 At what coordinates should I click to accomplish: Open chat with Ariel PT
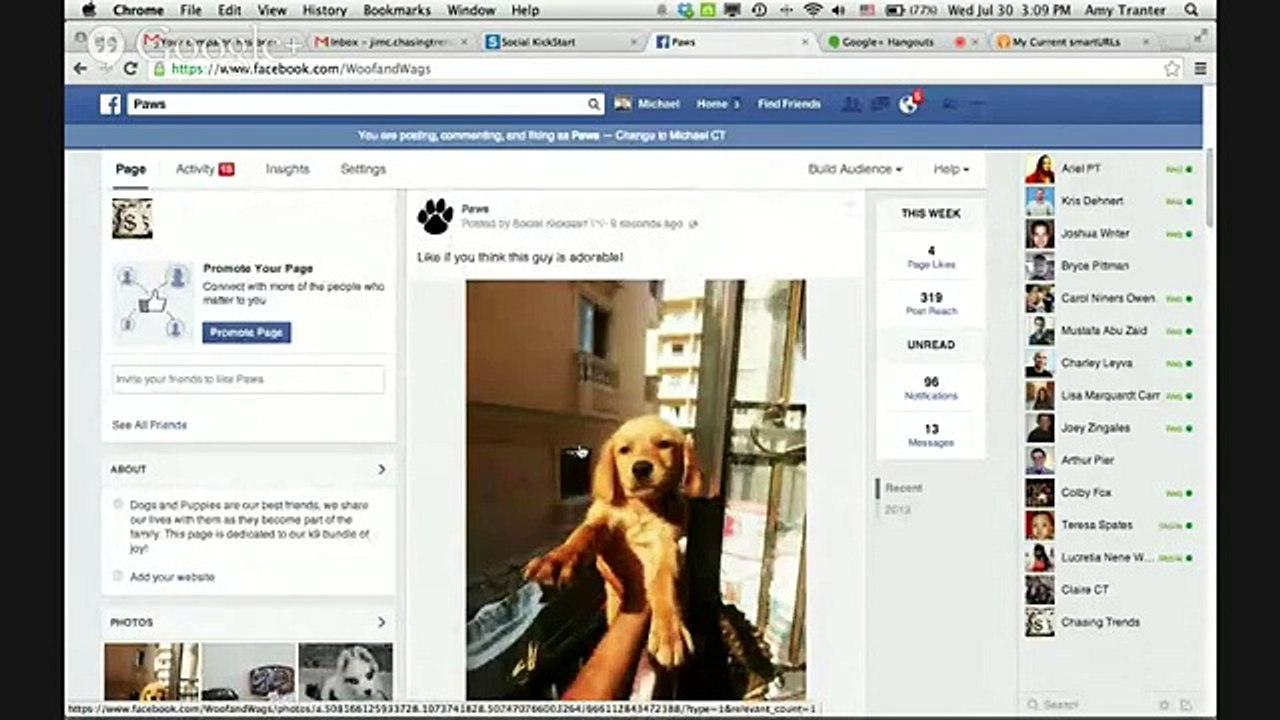point(1110,169)
